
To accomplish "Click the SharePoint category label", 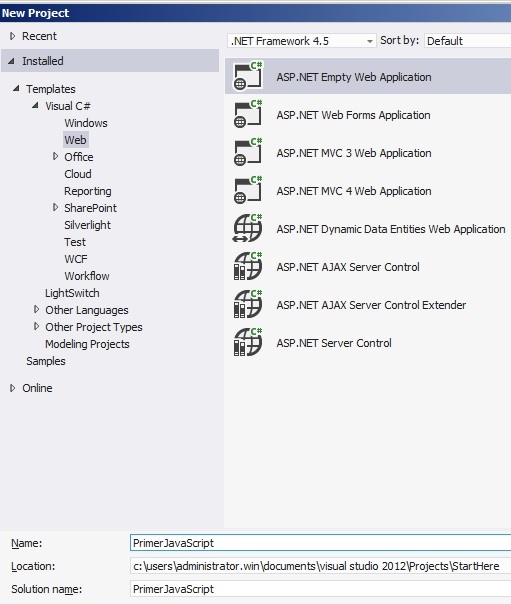I will 90,208.
